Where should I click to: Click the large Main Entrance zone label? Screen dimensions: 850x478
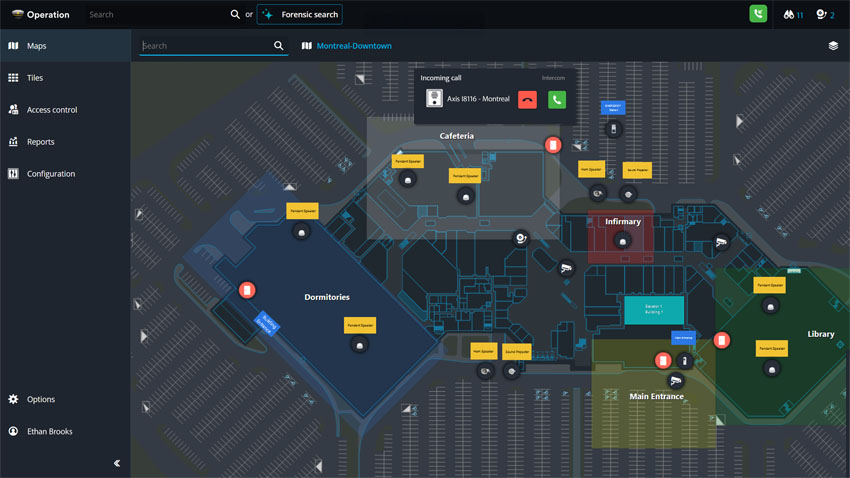point(656,396)
